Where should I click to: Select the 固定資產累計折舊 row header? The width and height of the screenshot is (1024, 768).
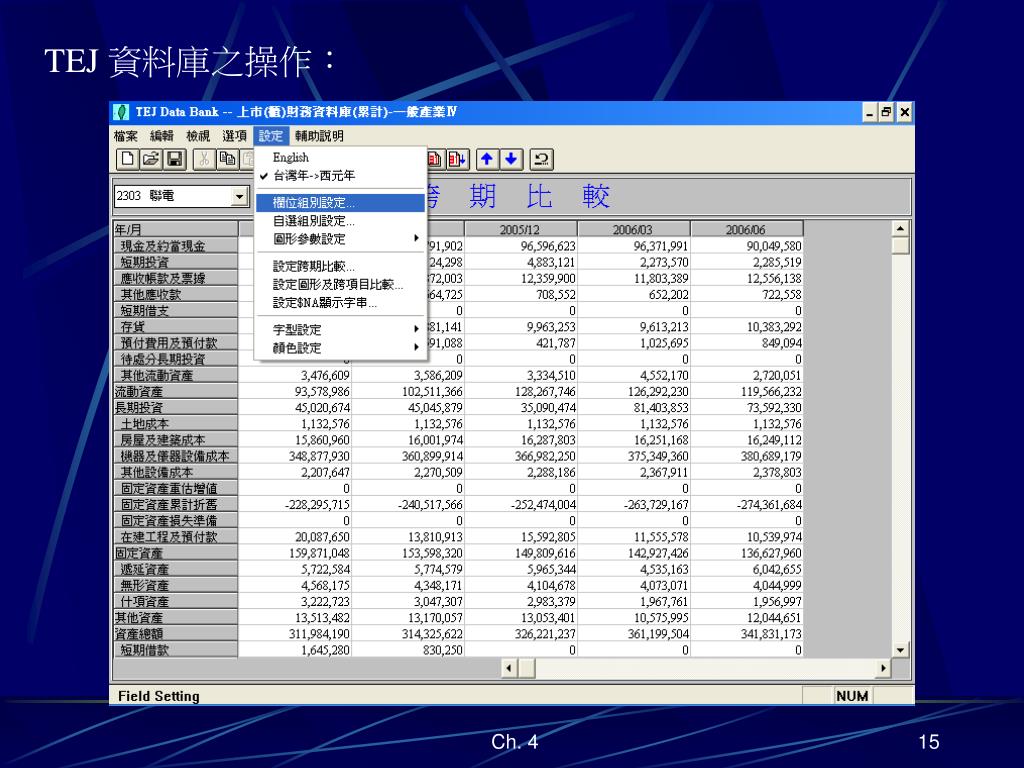[x=176, y=504]
